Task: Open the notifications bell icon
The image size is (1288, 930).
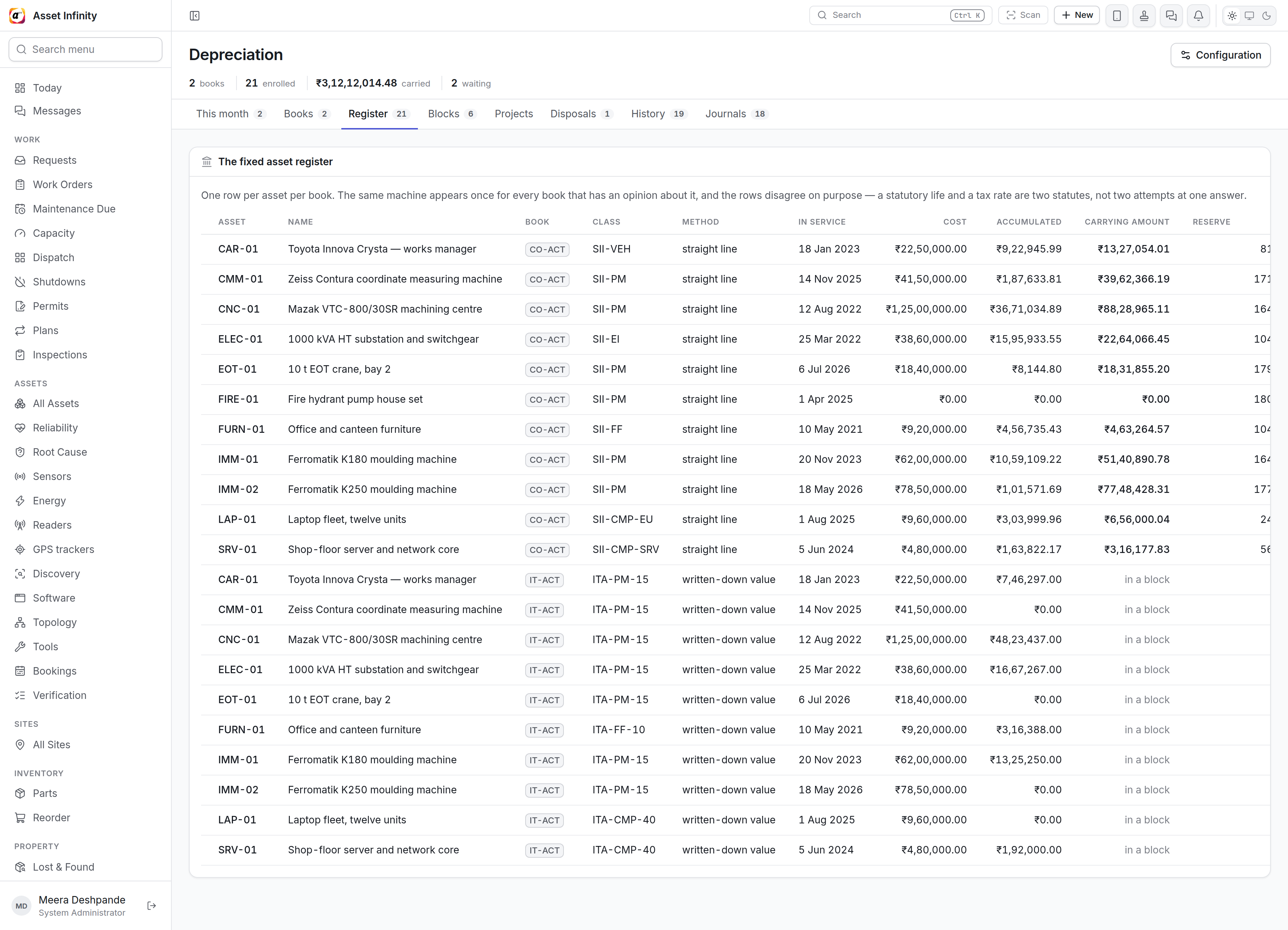Action: pyautogui.click(x=1198, y=15)
